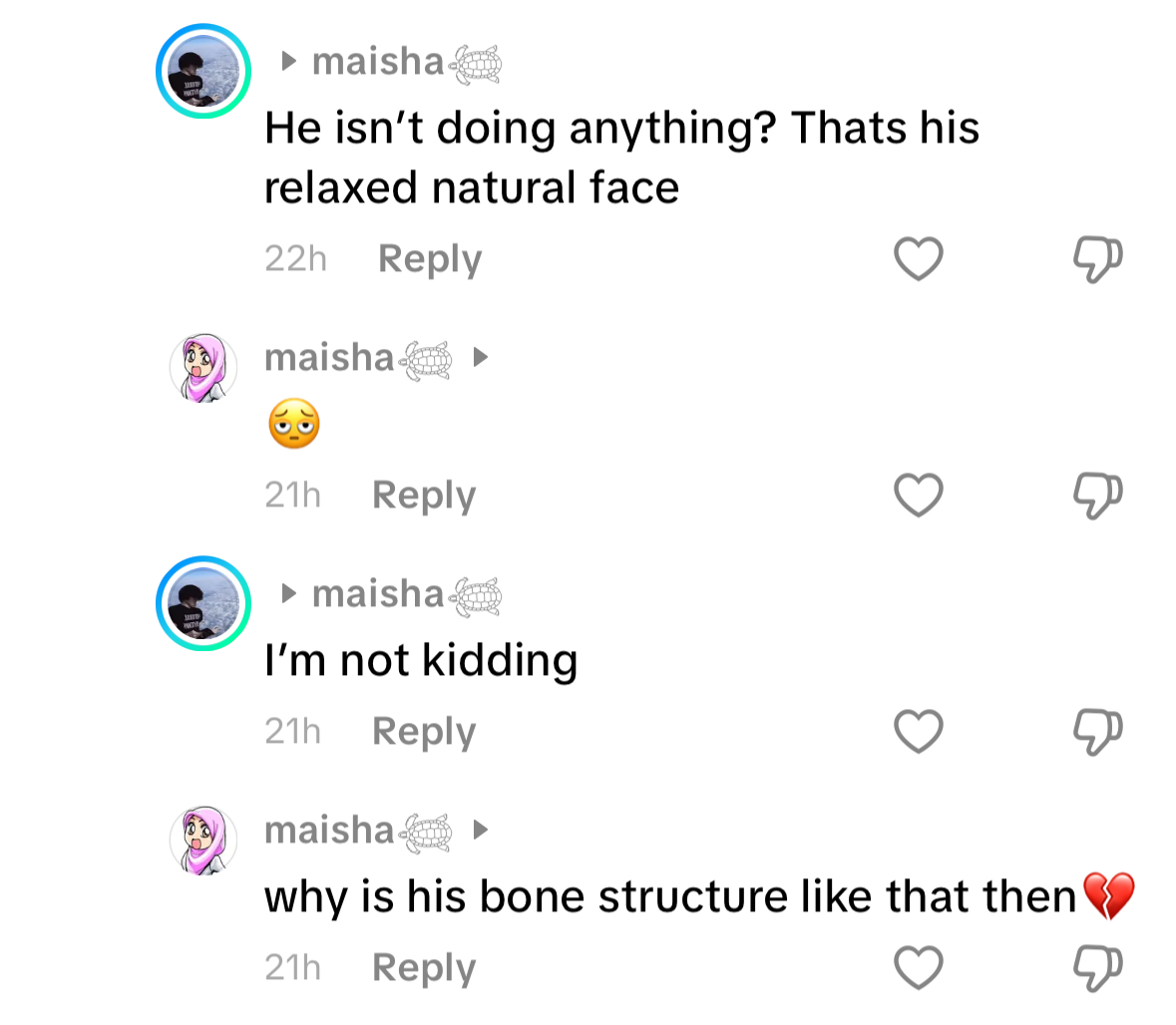Reply to the "bone structure" comment
The height and width of the screenshot is (1025, 1176).
(x=424, y=968)
